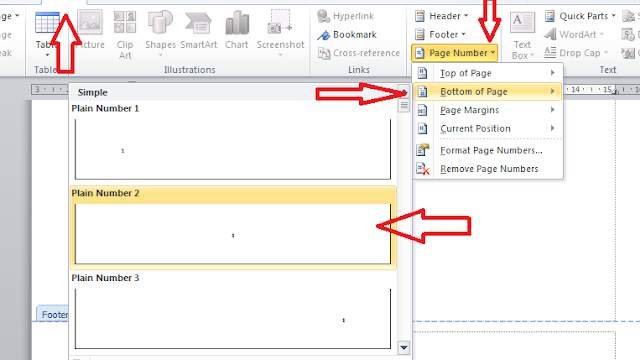Viewport: 640px width, 360px height.
Task: Open the Quick Parts menu
Action: 580,16
